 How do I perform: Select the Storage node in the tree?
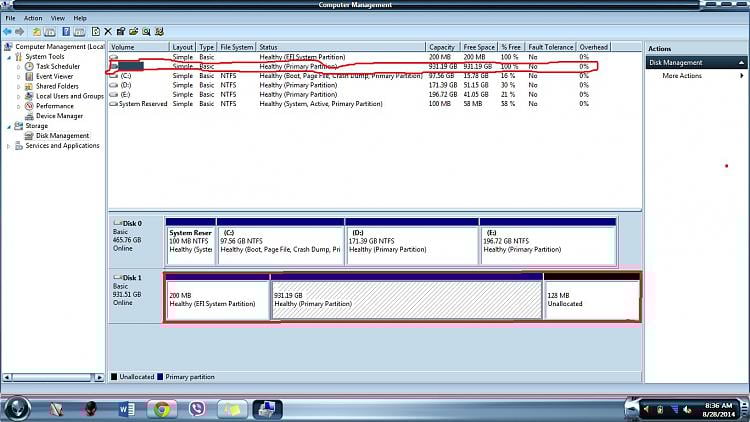pyautogui.click(x=36, y=126)
